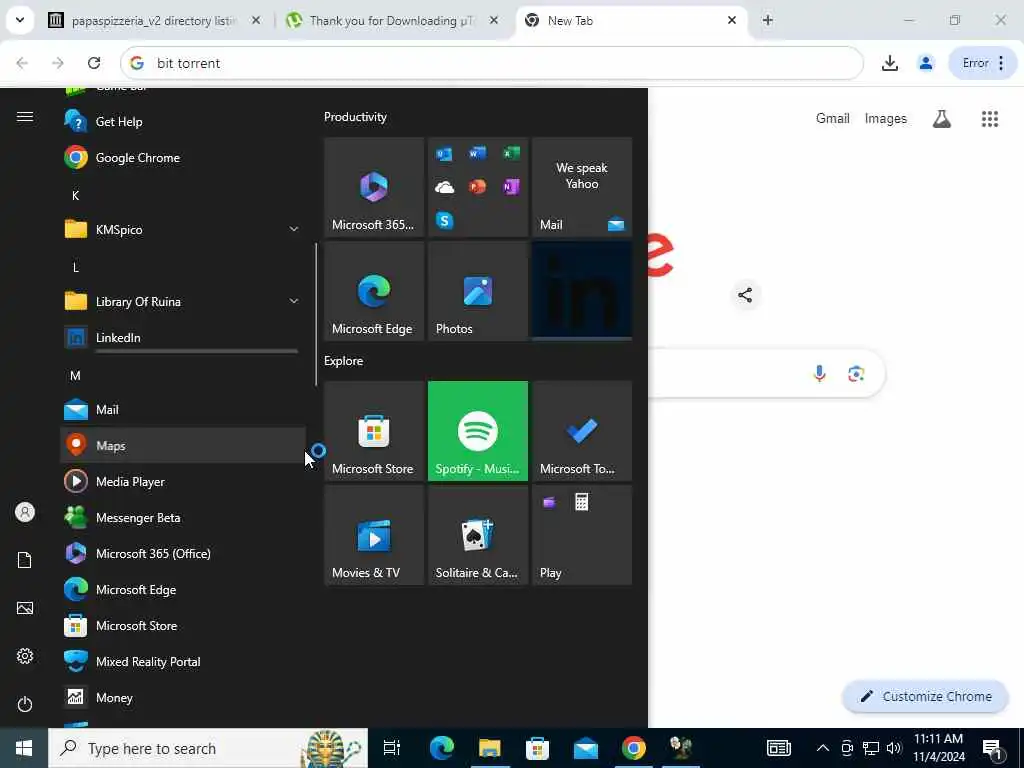Search by image with Google Lens
This screenshot has height=768, width=1024.
(x=856, y=373)
